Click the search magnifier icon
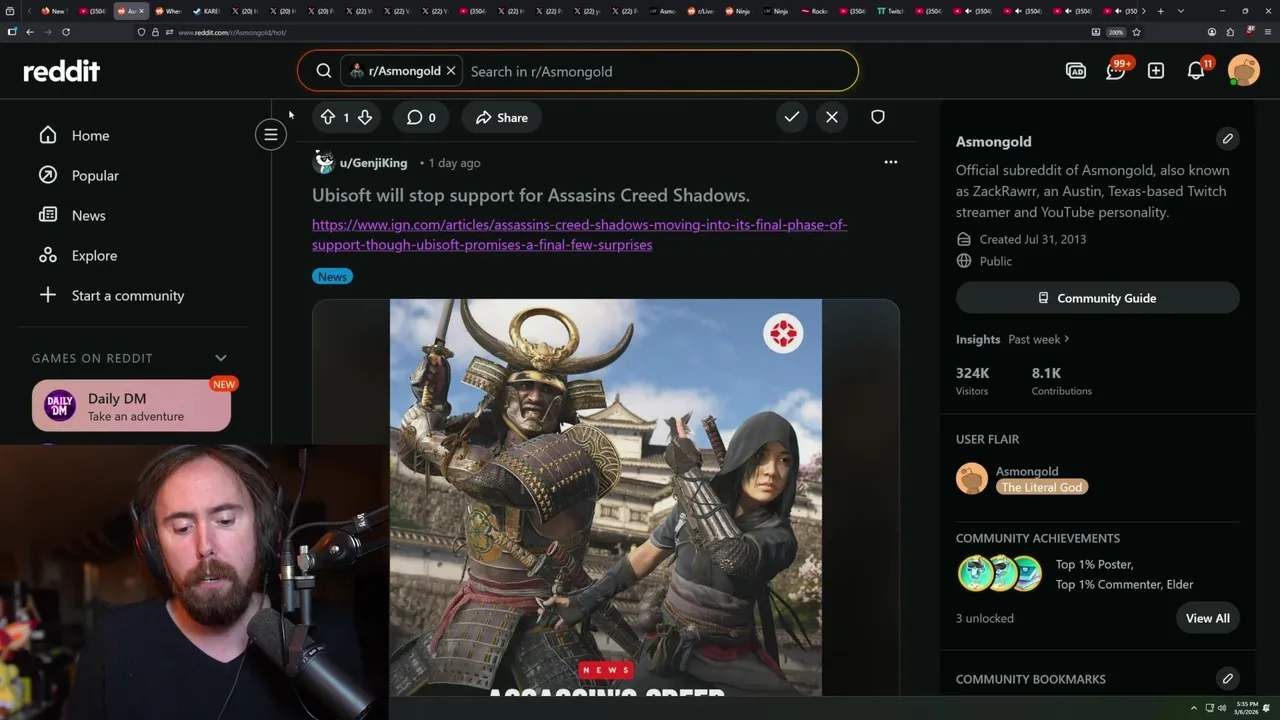 (x=324, y=71)
